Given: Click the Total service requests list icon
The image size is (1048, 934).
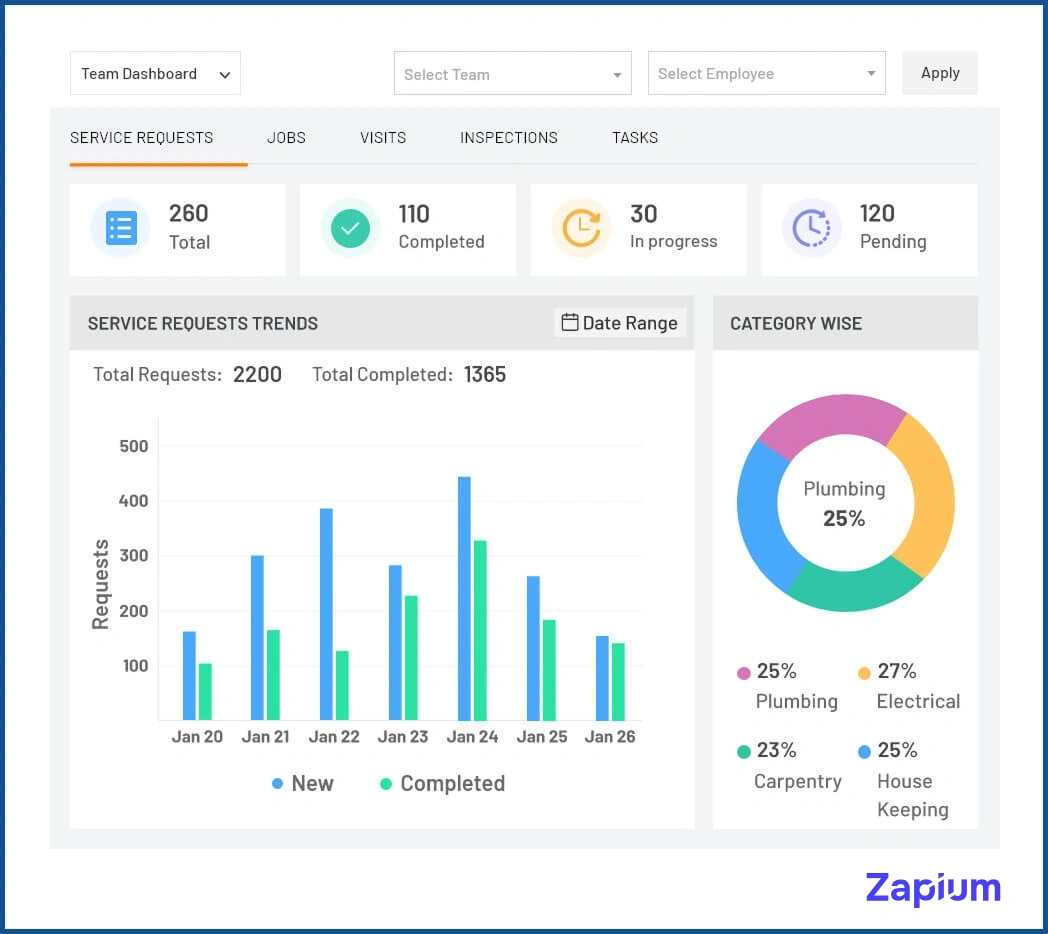Looking at the screenshot, I should coord(119,228).
